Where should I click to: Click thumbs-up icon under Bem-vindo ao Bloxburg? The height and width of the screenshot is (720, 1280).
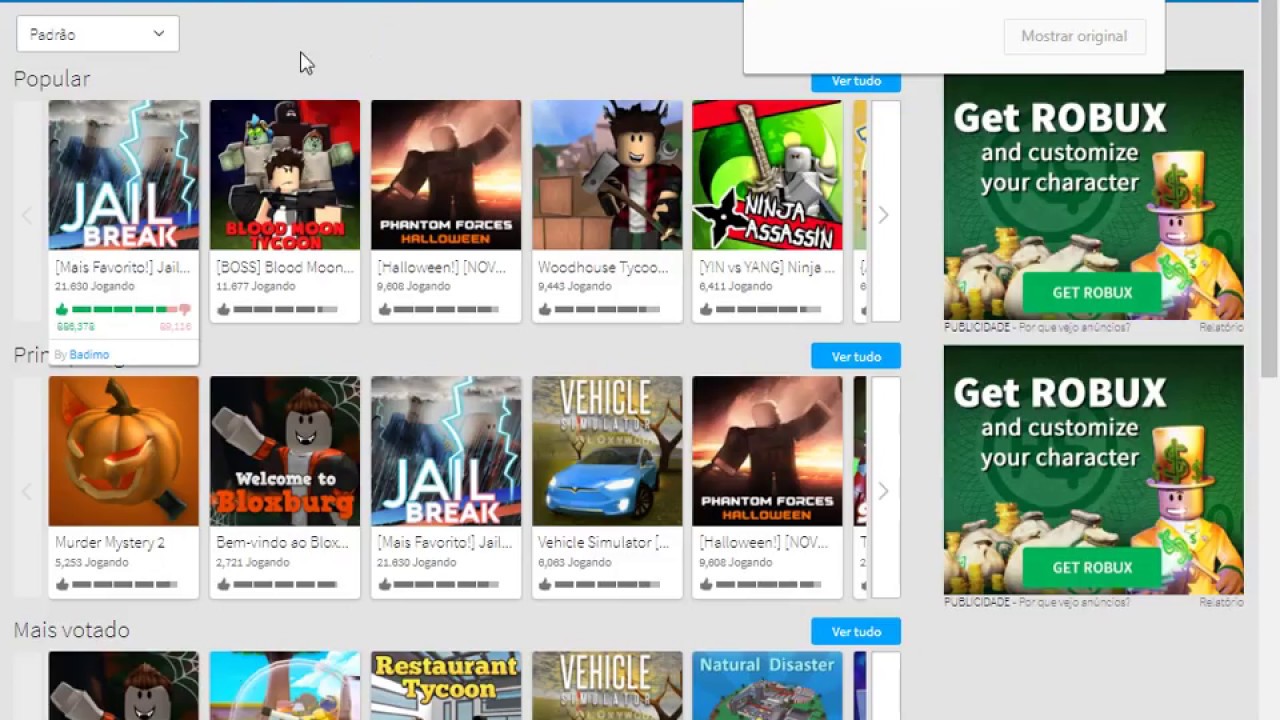point(223,585)
